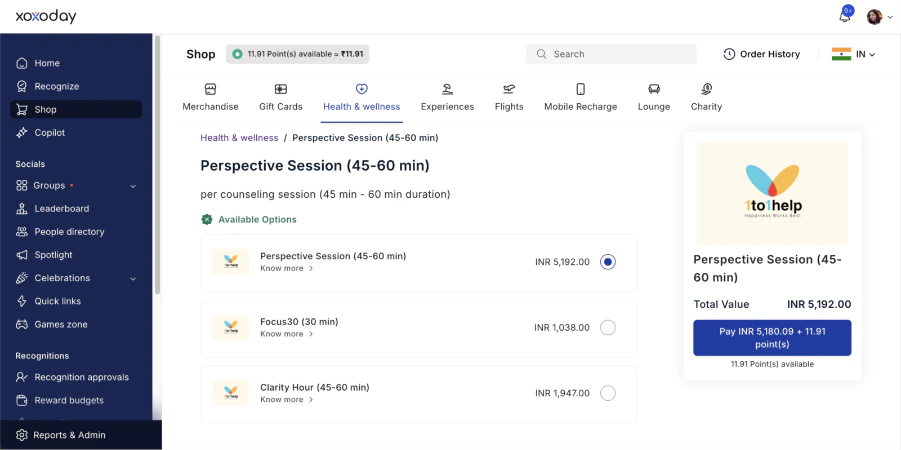This screenshot has width=901, height=450.
Task: Click the Spotlight megaphone icon
Action: coord(22,255)
